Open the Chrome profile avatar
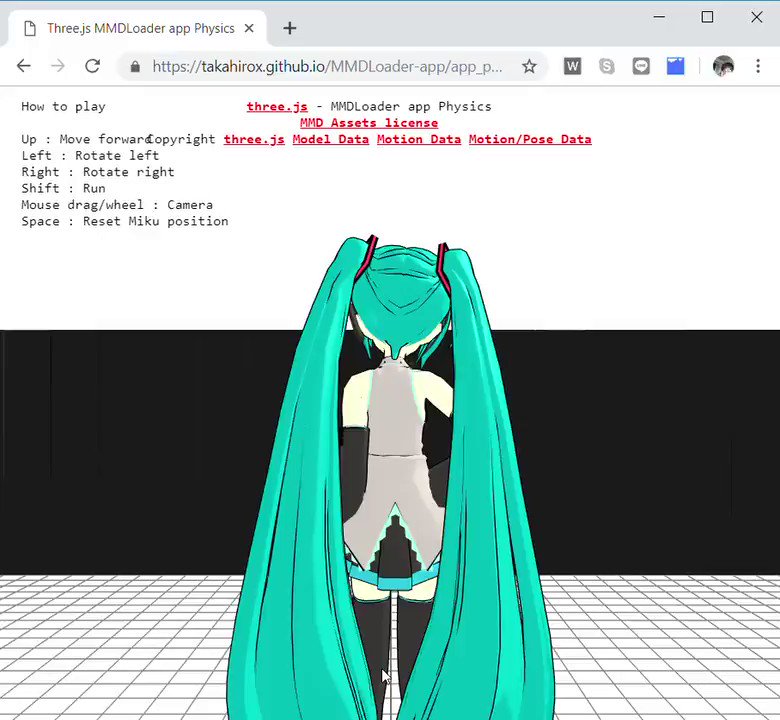Image resolution: width=780 pixels, height=720 pixels. tap(723, 66)
